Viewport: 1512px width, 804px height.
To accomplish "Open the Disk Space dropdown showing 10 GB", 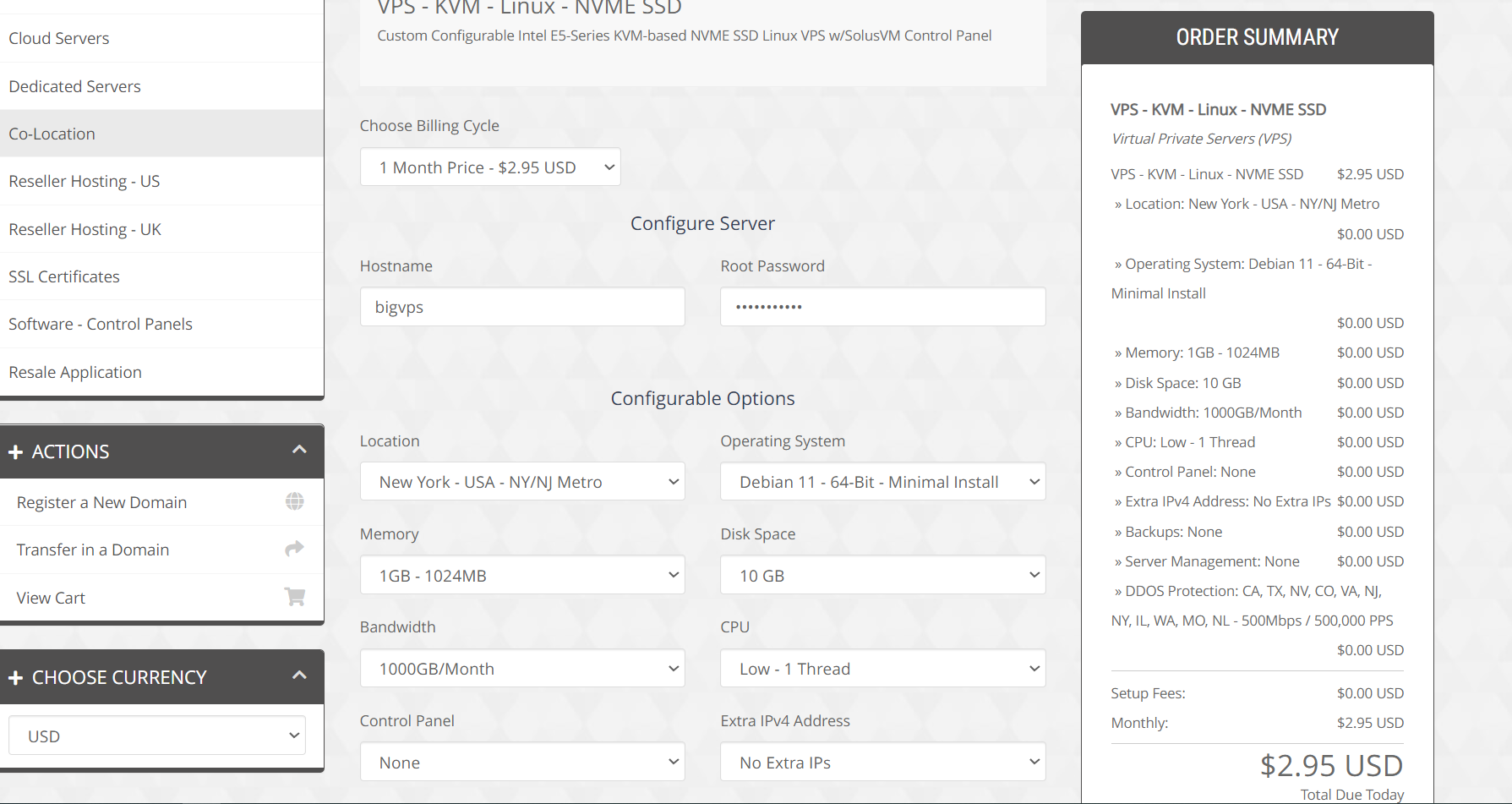I will pos(882,576).
